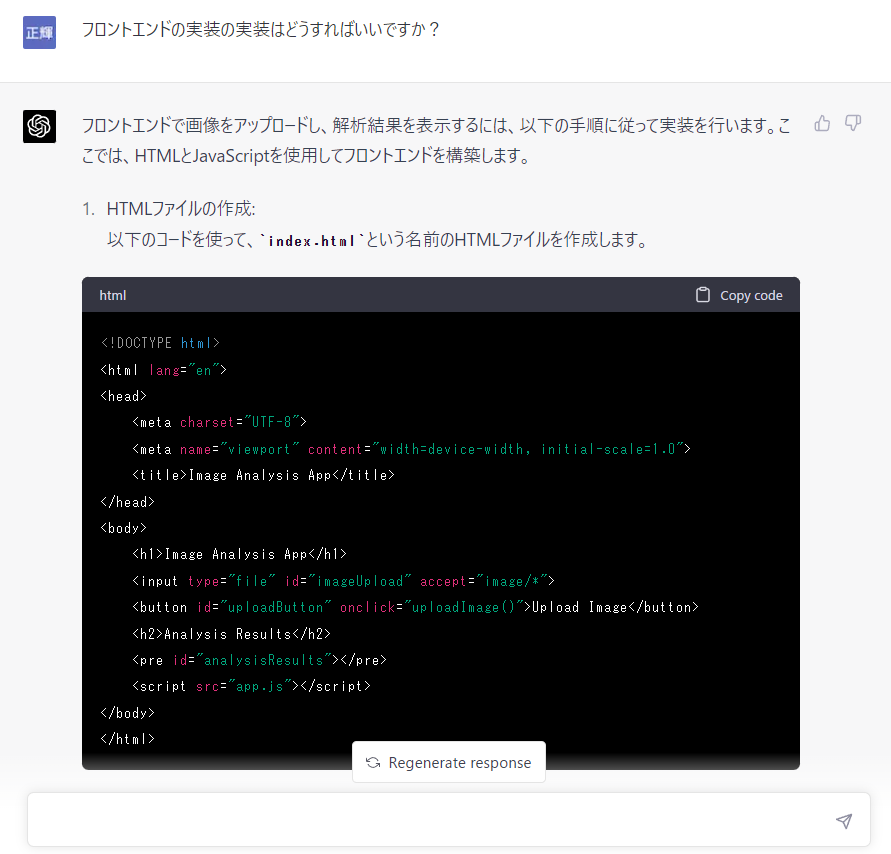
Task: Click the <title>Image Analysis App</title> line
Action: pyautogui.click(x=263, y=475)
